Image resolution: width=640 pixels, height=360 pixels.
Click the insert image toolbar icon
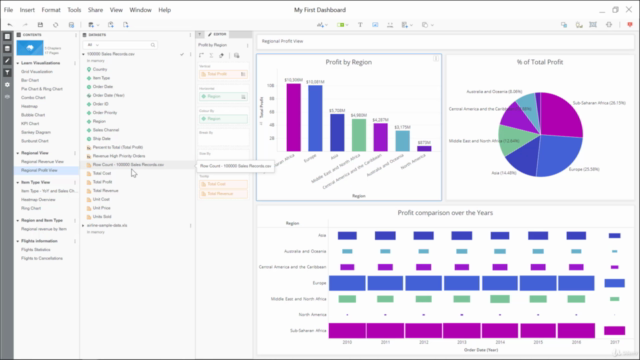click(375, 25)
